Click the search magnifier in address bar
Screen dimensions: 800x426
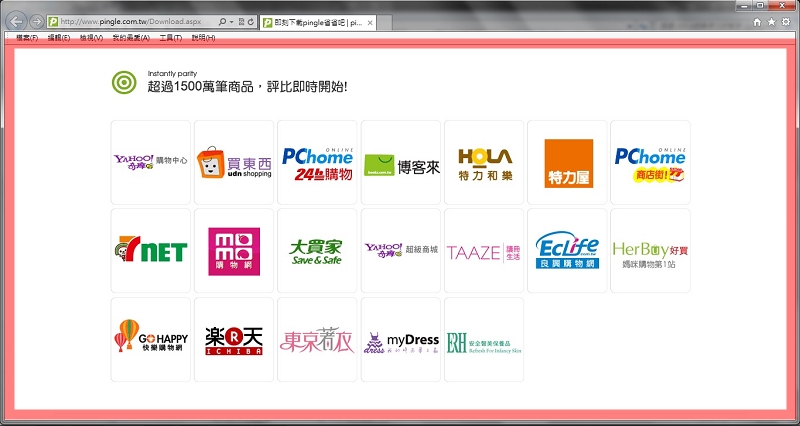(222, 22)
